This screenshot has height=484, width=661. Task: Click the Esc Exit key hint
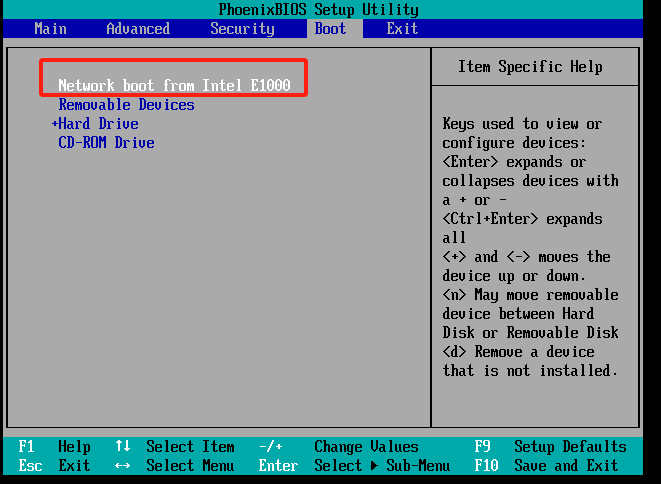[54, 465]
